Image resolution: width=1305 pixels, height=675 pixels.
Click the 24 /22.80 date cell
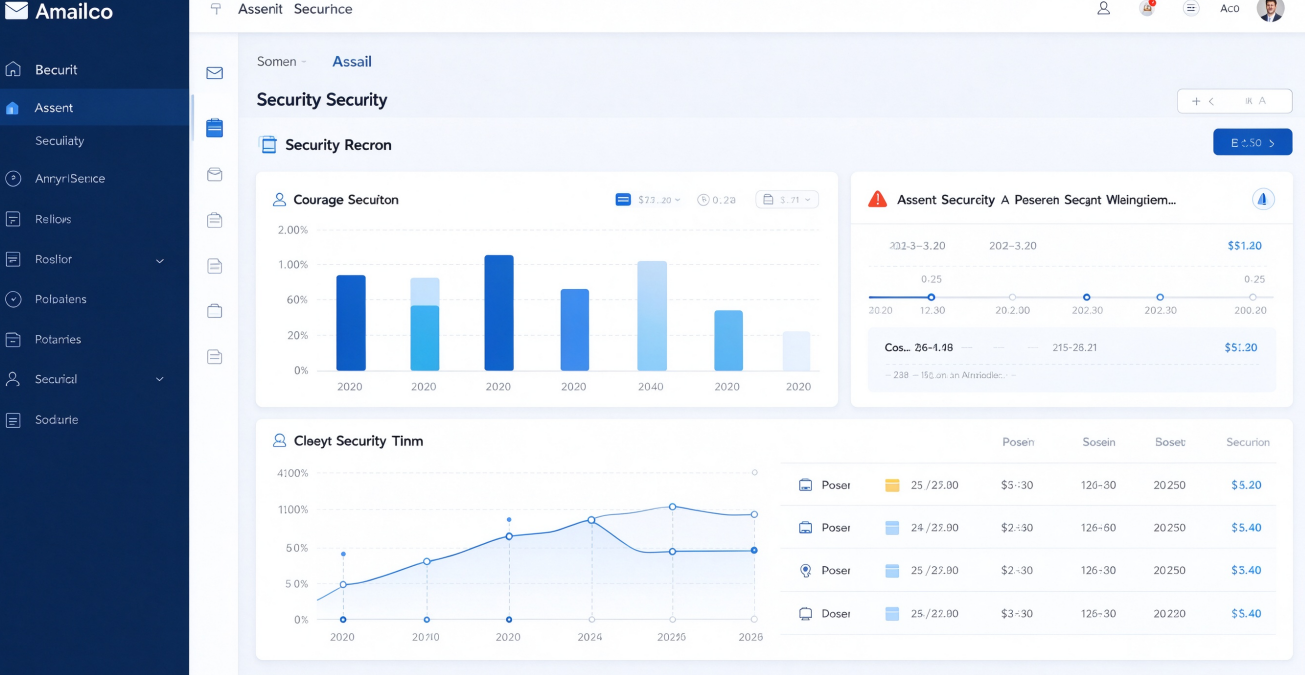pyautogui.click(x=935, y=528)
